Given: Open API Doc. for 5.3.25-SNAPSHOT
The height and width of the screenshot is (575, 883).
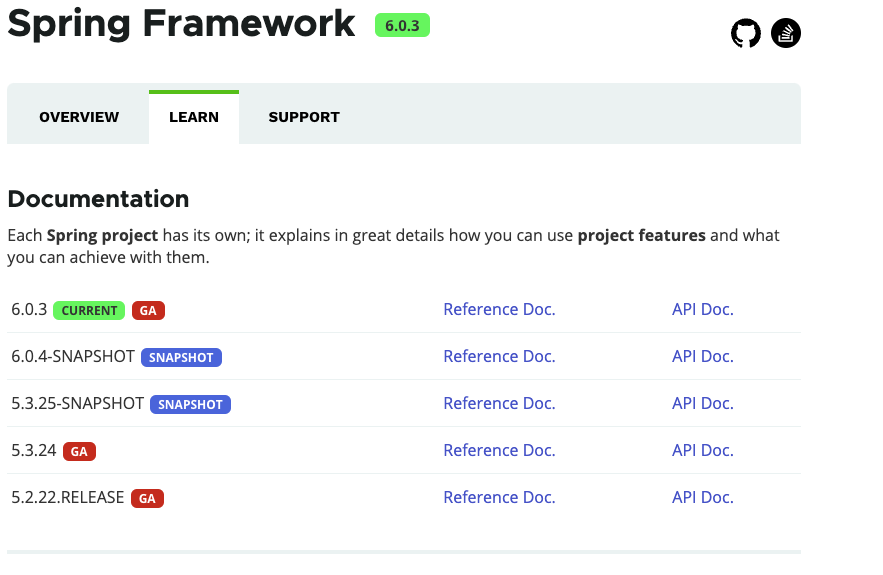Looking at the screenshot, I should click(702, 403).
